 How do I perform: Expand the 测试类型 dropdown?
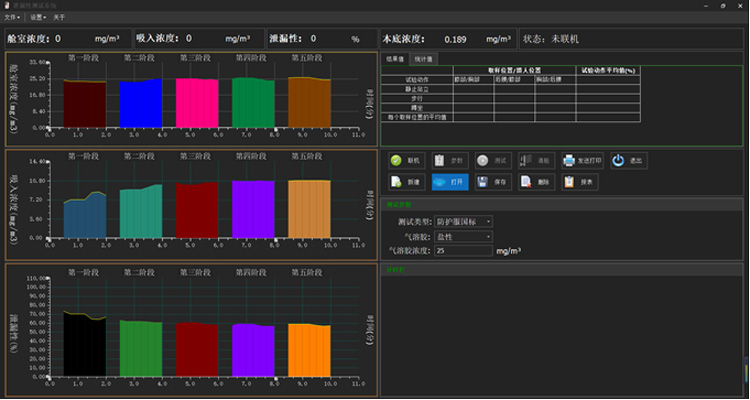point(464,221)
